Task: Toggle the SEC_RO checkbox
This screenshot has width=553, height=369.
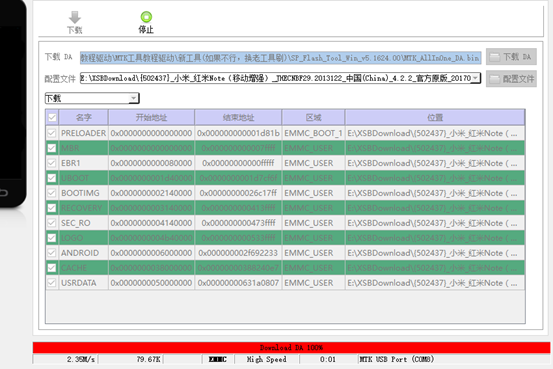Action: 51,223
